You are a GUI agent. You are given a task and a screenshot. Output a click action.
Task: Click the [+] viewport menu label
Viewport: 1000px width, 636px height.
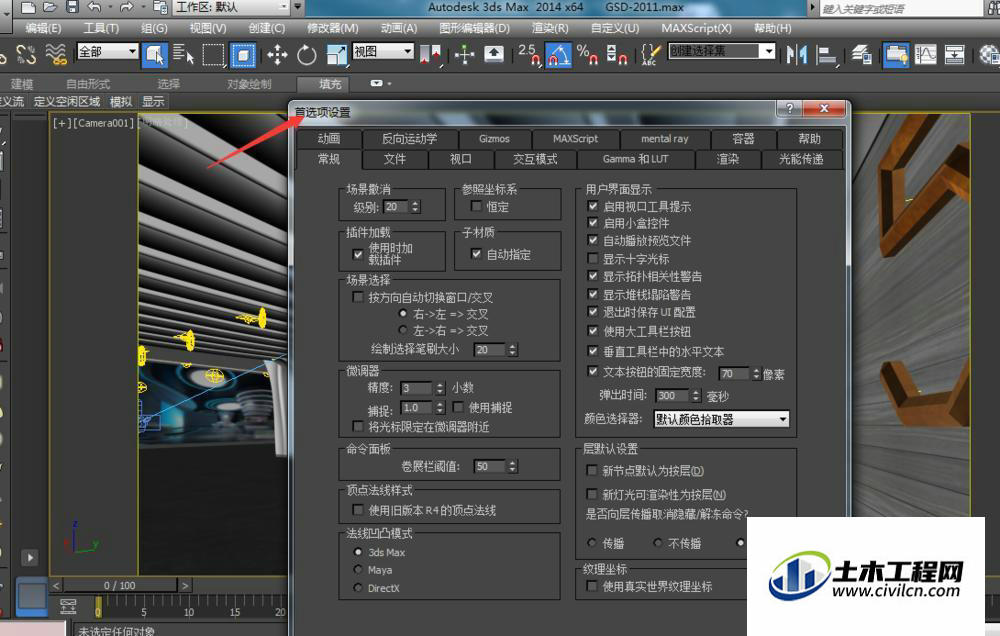click(x=62, y=122)
